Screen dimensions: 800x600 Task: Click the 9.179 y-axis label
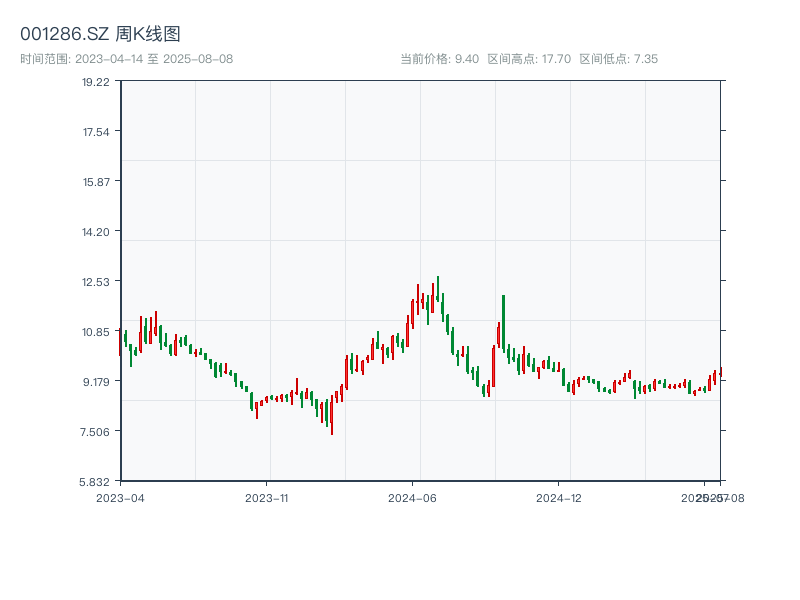pyautogui.click(x=96, y=382)
